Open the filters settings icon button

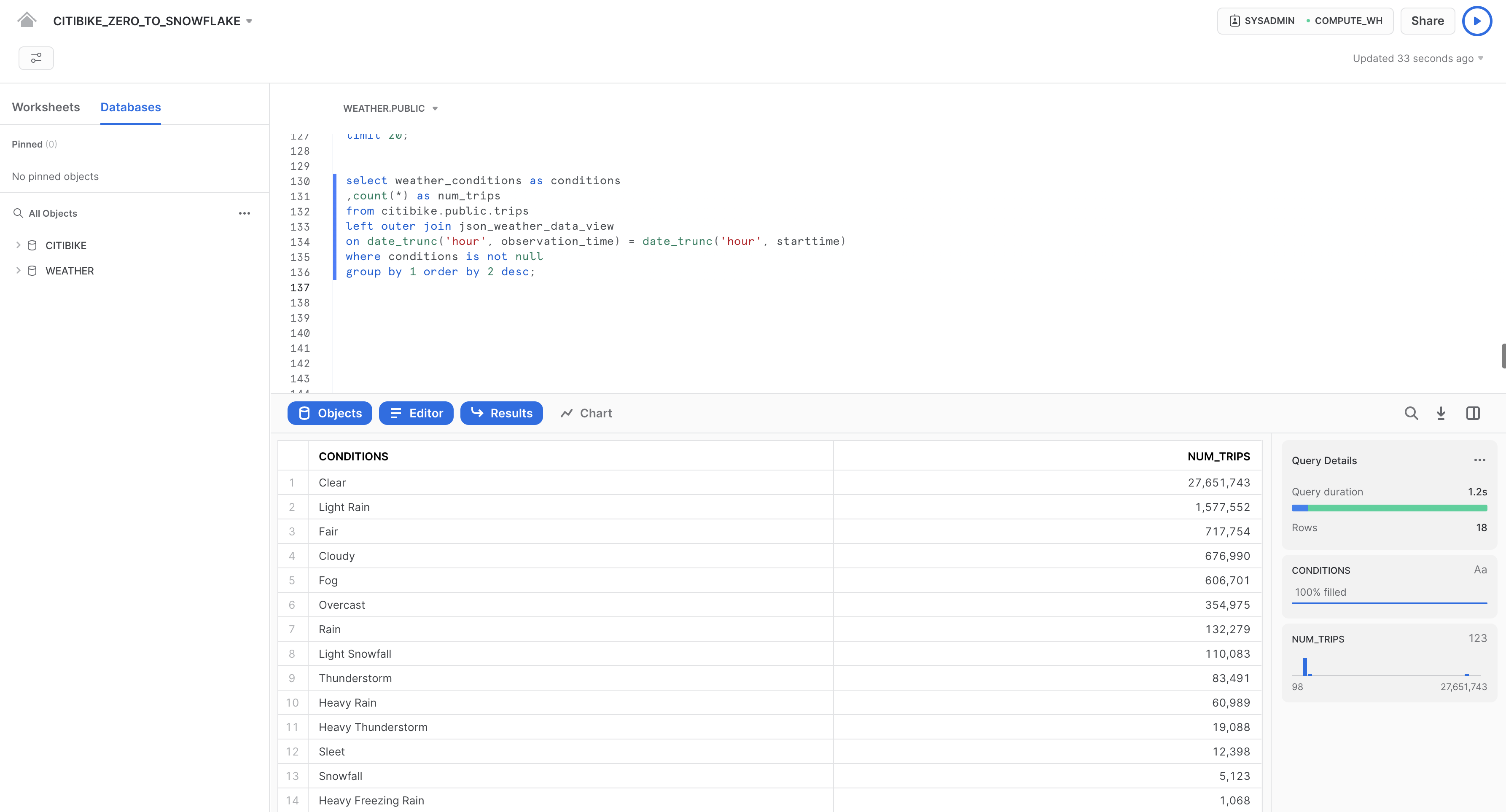pyautogui.click(x=36, y=58)
